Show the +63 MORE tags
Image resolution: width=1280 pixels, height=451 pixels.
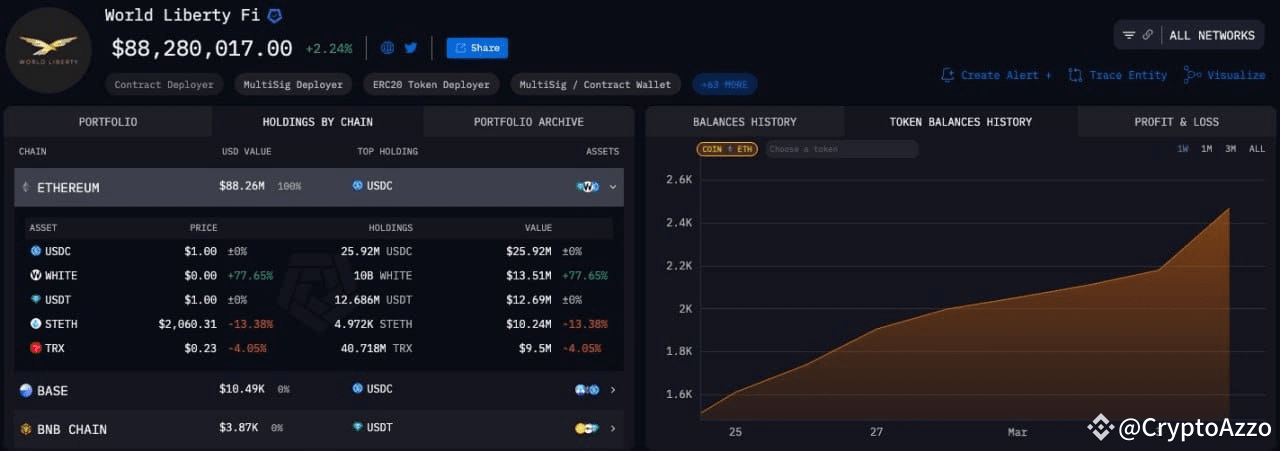pos(724,84)
